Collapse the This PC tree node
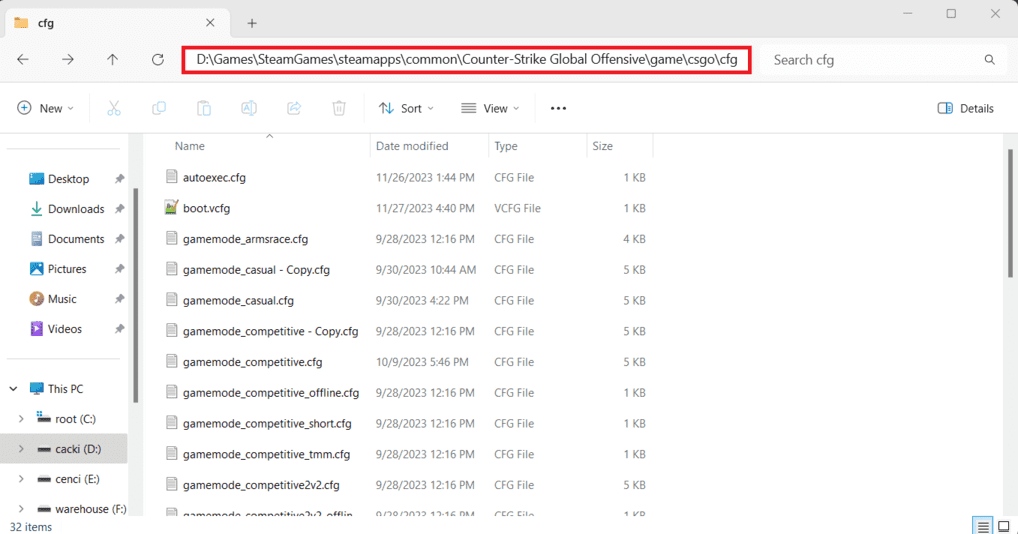 [14, 389]
